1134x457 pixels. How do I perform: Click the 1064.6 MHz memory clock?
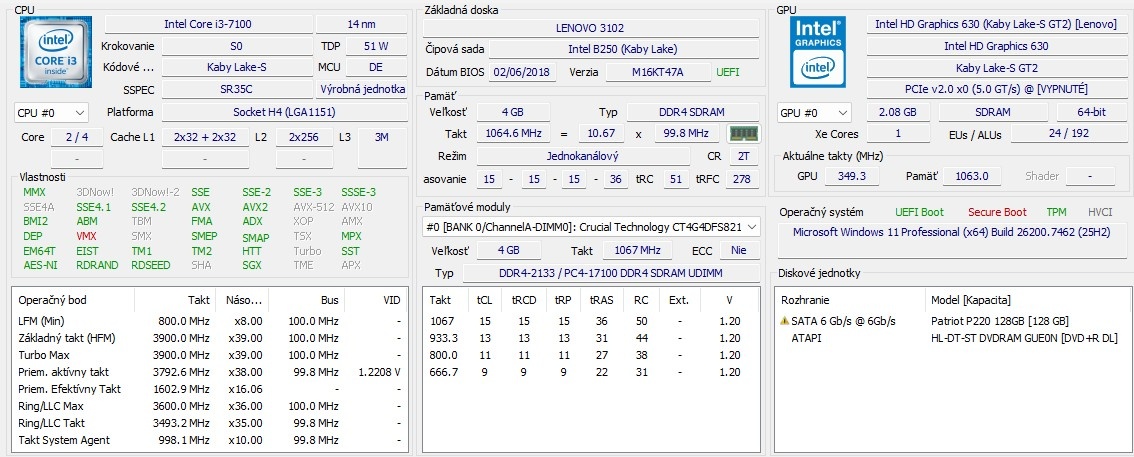pos(513,134)
